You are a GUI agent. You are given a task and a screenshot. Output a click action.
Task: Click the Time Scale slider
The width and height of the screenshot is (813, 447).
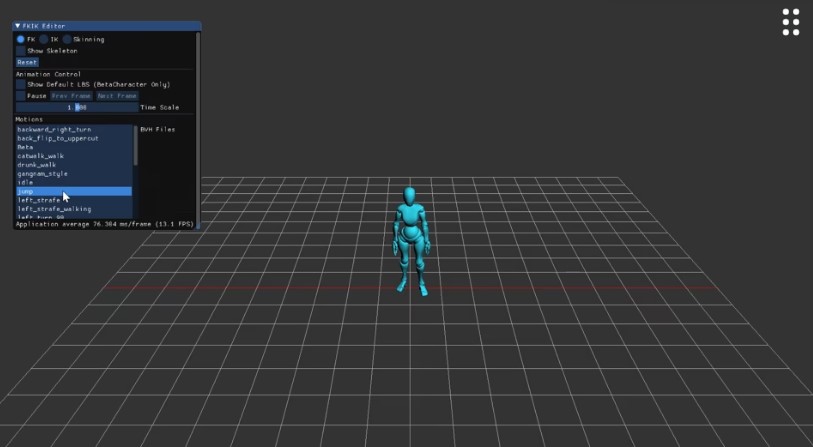[76, 107]
